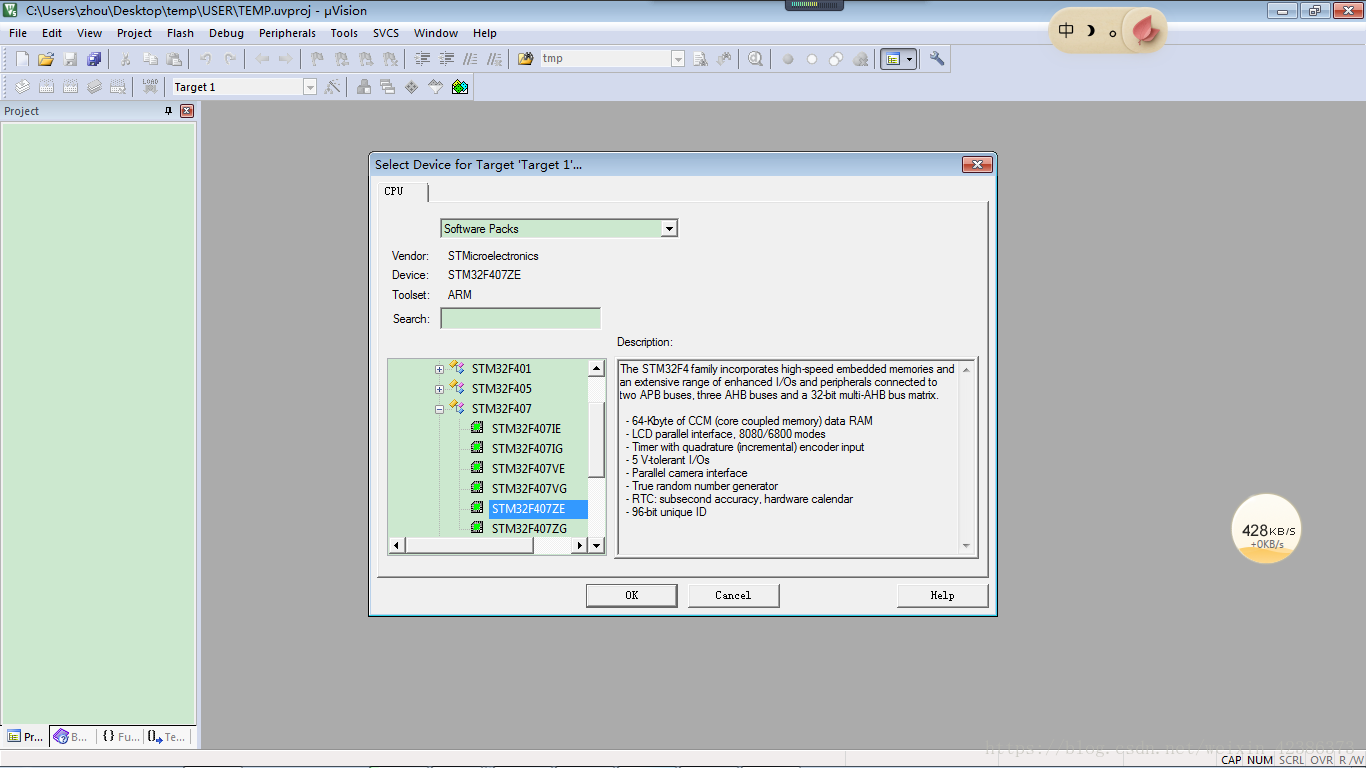Open Manage Run-Time Environment diamond icon

[411, 87]
